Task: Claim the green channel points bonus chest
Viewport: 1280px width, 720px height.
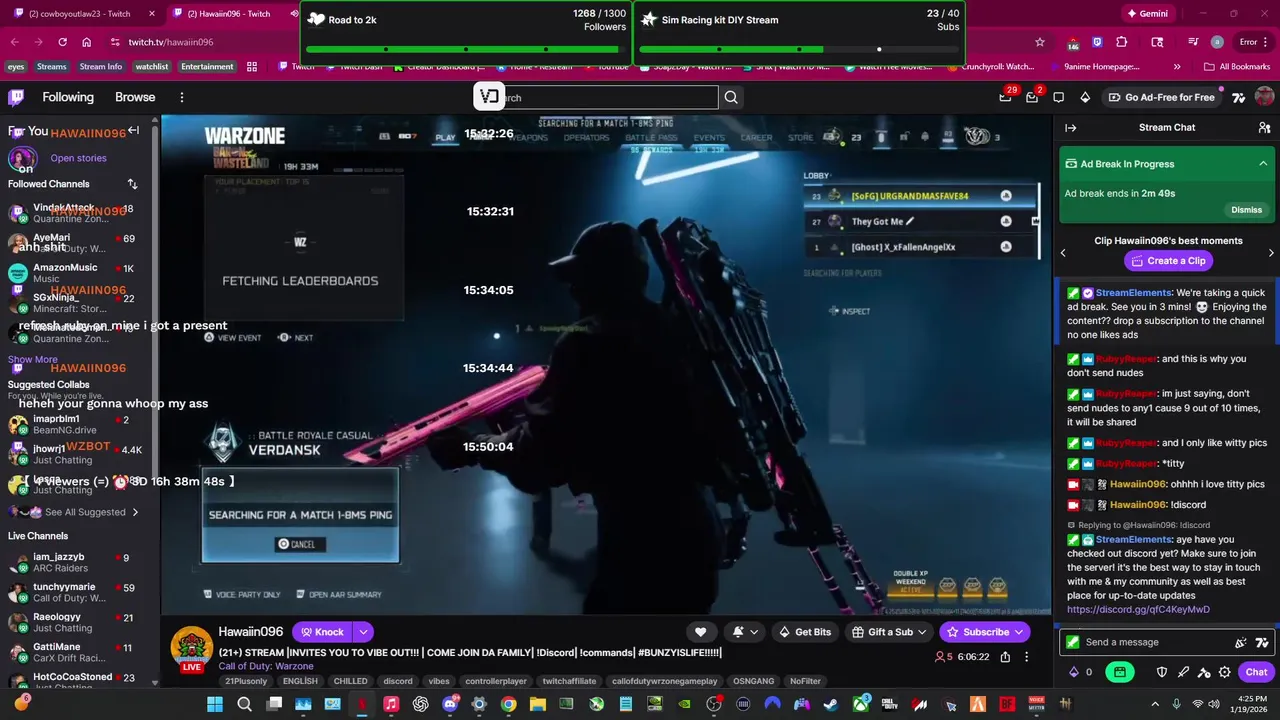Action: tap(1120, 672)
